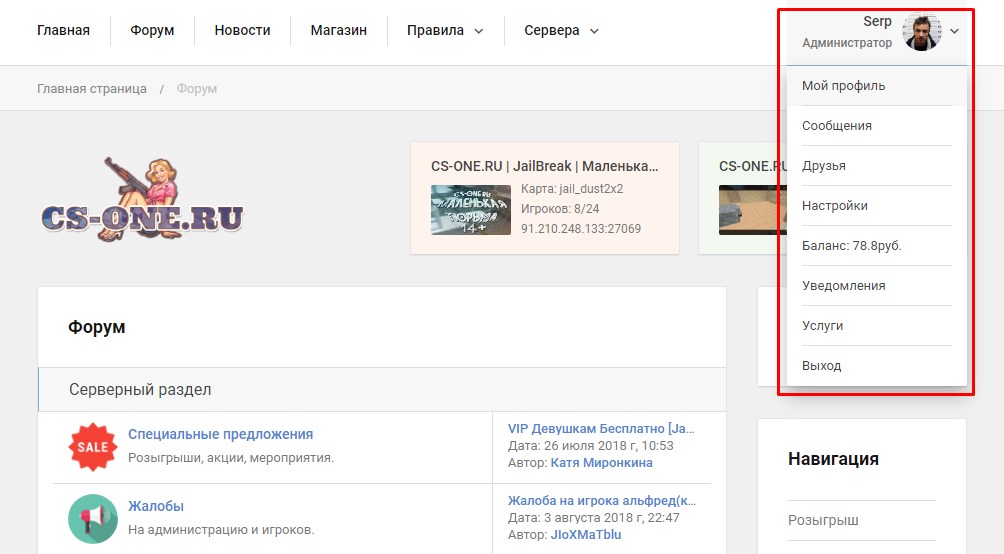Open the Жалобы forum section link
Screen dimensions: 1004x554
coord(156,506)
